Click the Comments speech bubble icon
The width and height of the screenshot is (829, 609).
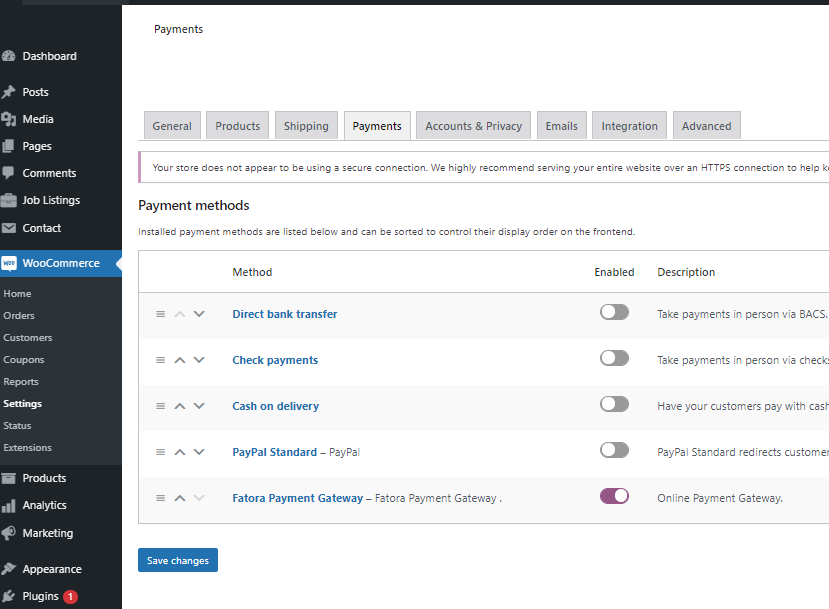click(x=8, y=173)
